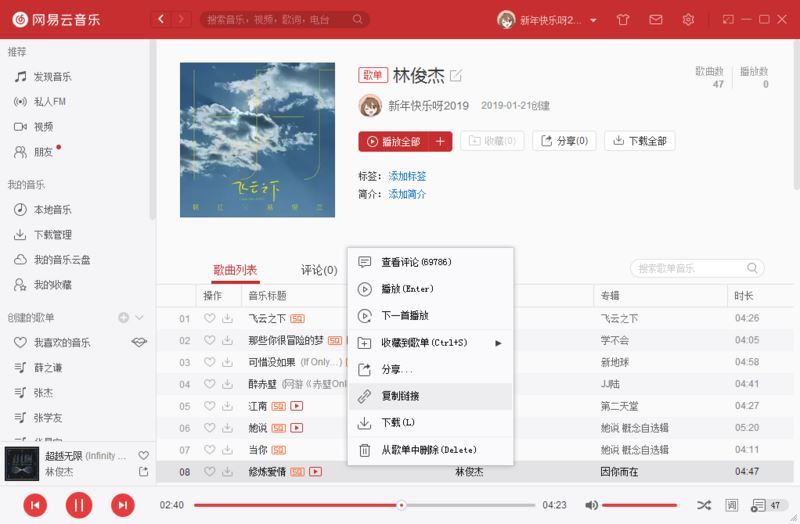The image size is (800, 524).
Task: Select 查看评论 from context menu
Action: [431, 262]
